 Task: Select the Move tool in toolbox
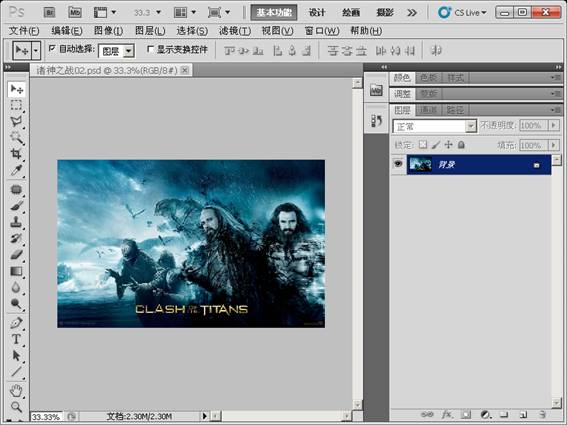[x=17, y=89]
